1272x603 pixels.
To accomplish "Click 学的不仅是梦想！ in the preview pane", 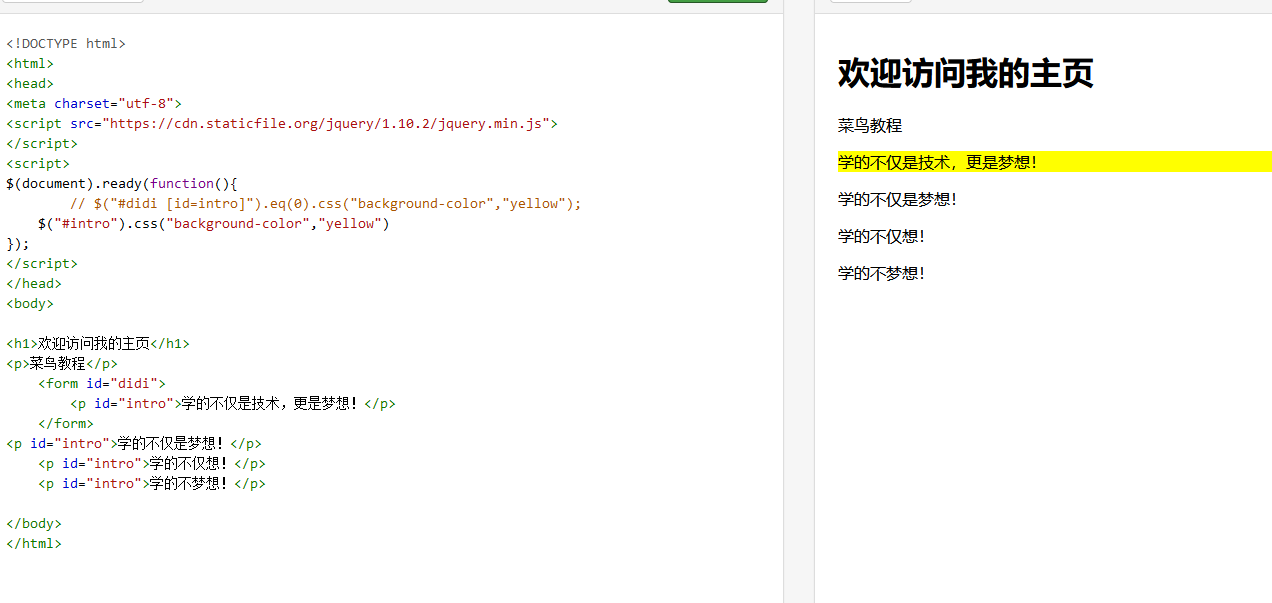I will (x=898, y=199).
